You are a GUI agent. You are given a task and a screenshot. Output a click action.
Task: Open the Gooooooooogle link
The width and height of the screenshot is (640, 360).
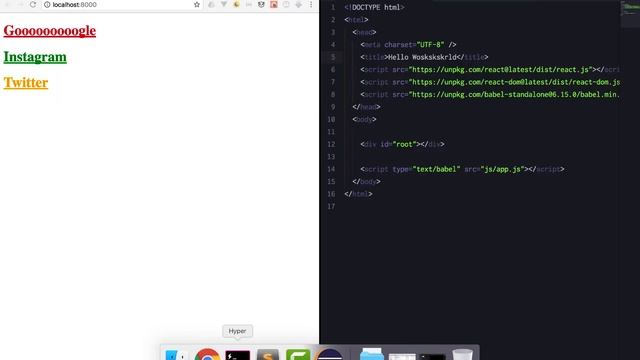click(50, 31)
